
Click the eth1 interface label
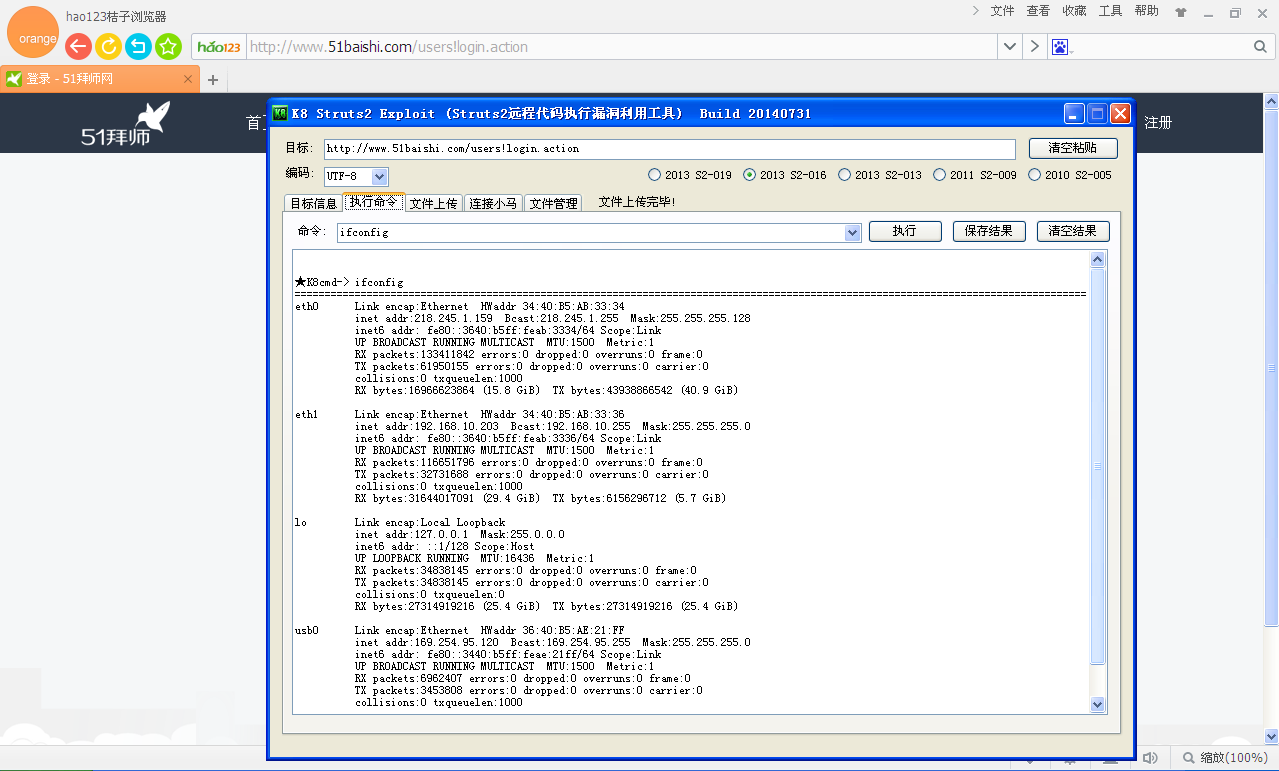tap(306, 414)
